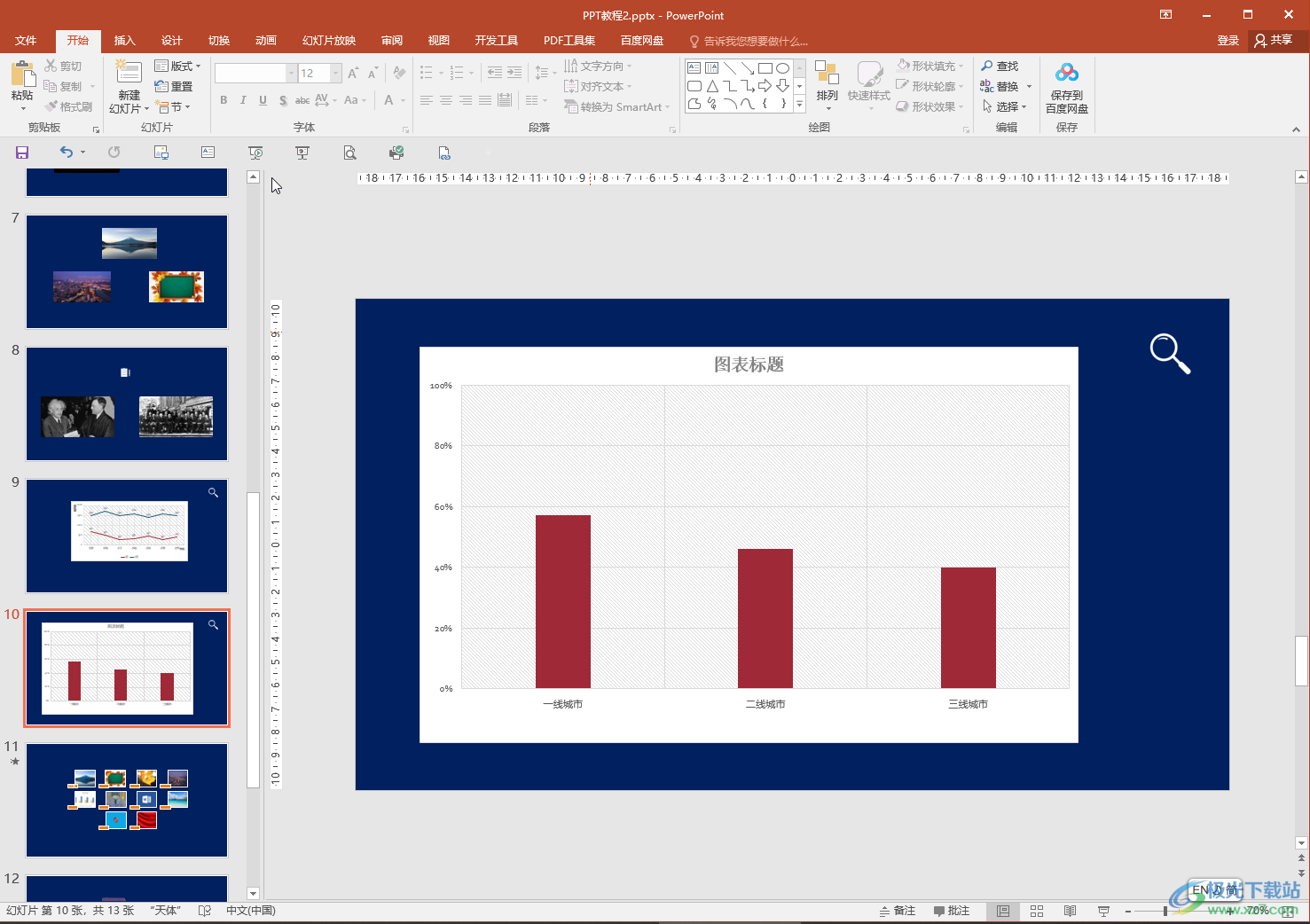Click the Tell Me search box (告诉我您想要做什么)
The width and height of the screenshot is (1310, 924).
[x=749, y=41]
